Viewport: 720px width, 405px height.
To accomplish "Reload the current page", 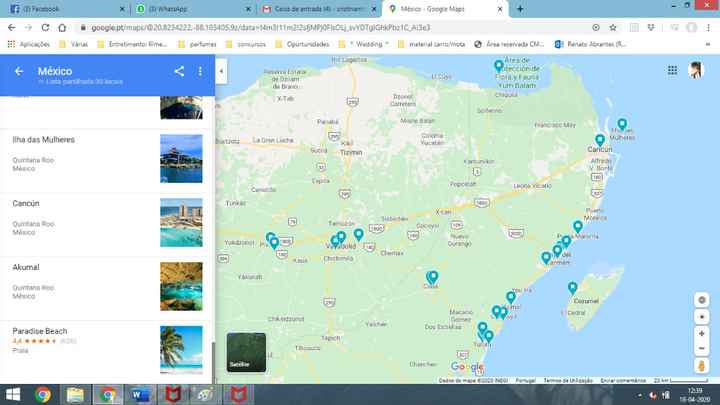I will tap(45, 28).
